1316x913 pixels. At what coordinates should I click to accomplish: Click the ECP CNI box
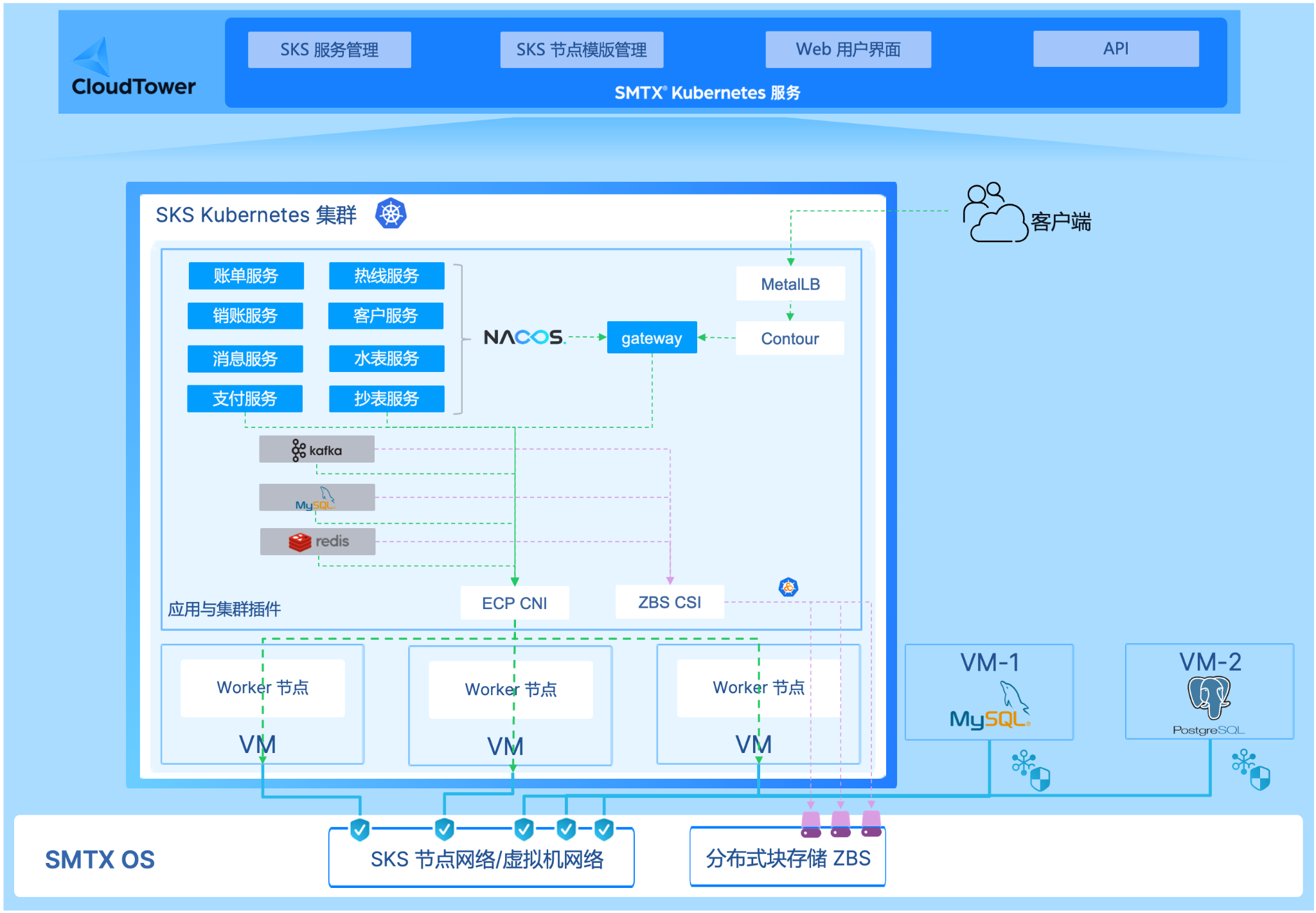pyautogui.click(x=515, y=603)
